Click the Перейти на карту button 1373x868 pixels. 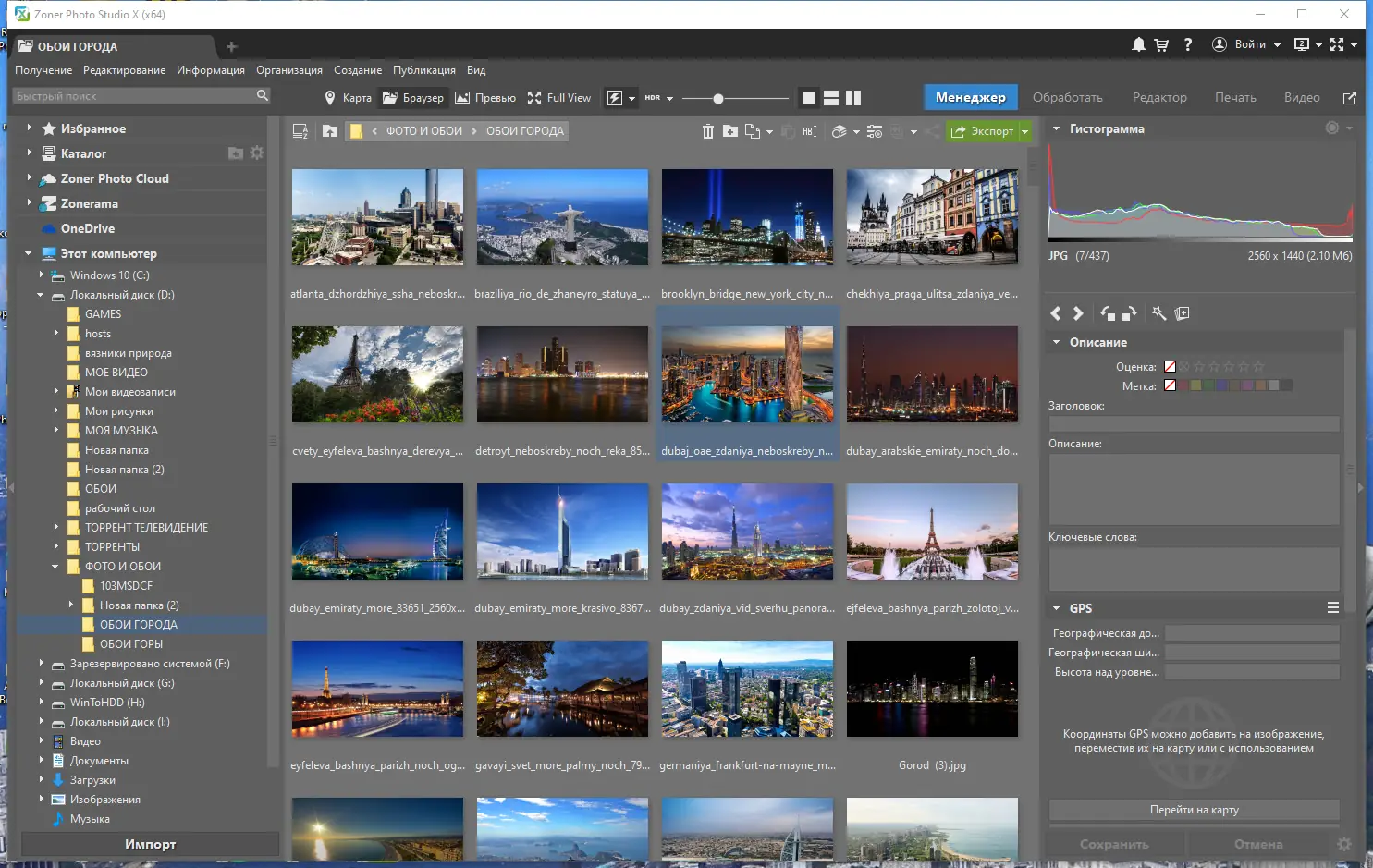pyautogui.click(x=1194, y=810)
